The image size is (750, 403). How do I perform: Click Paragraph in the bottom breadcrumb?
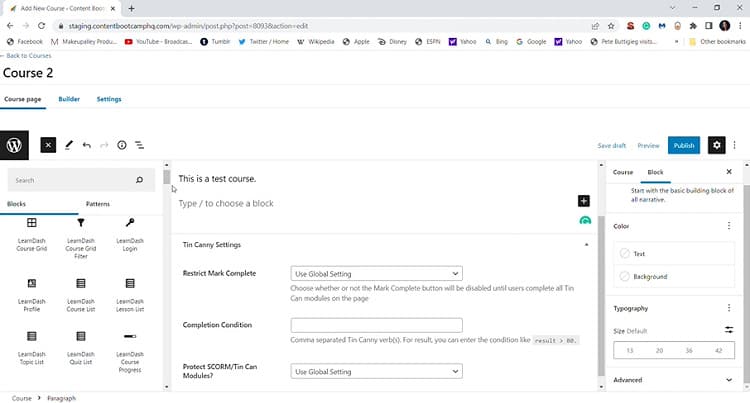click(x=61, y=398)
